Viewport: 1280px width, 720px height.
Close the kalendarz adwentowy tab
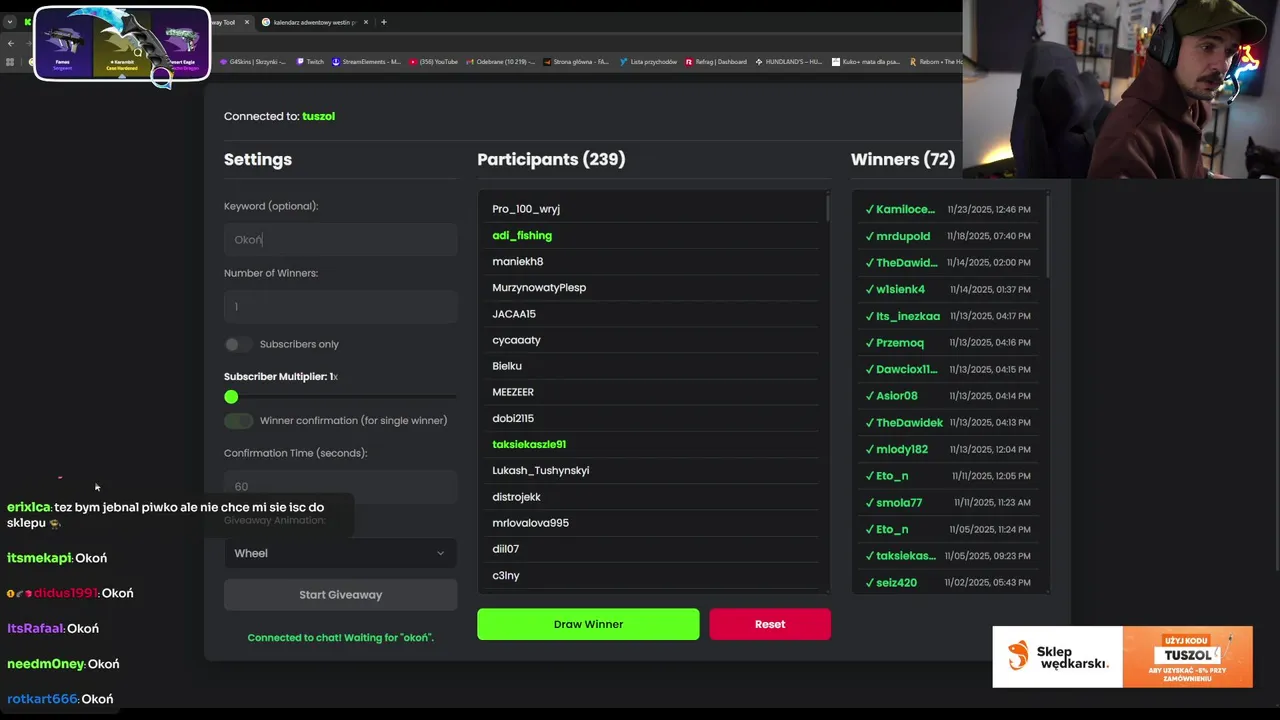pyautogui.click(x=365, y=22)
